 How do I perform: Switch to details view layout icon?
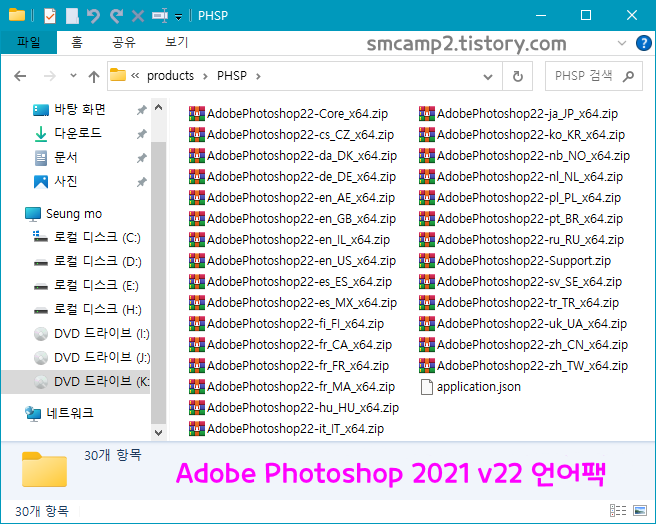point(618,511)
